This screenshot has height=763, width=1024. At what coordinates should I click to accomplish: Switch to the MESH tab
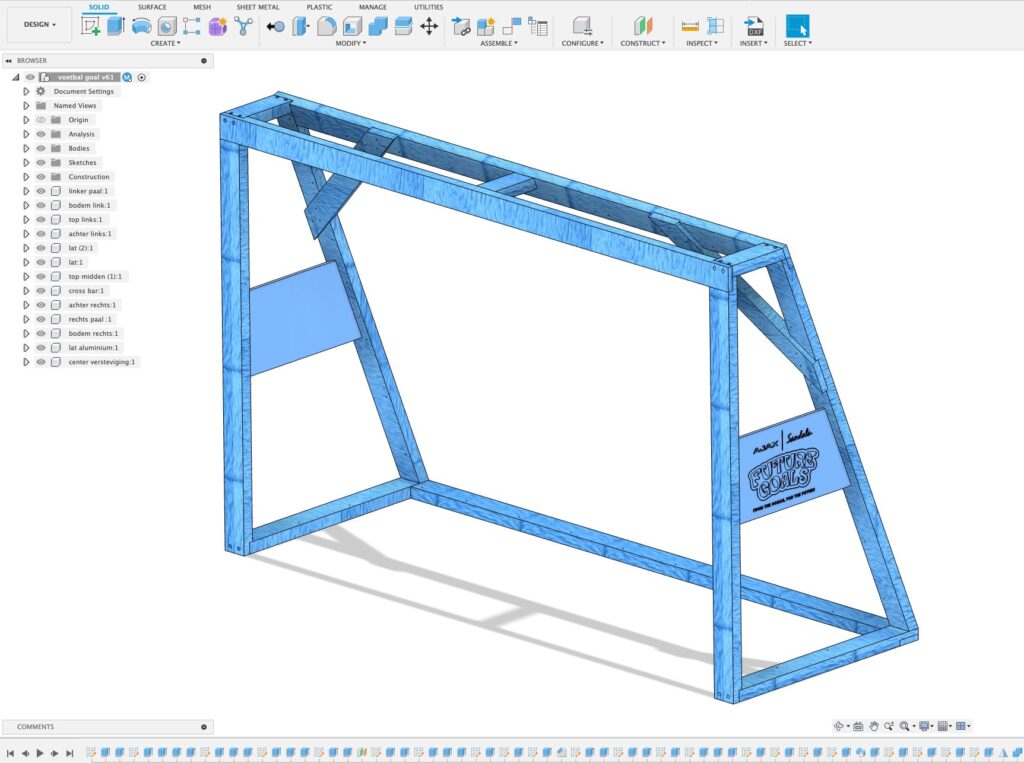click(x=202, y=7)
